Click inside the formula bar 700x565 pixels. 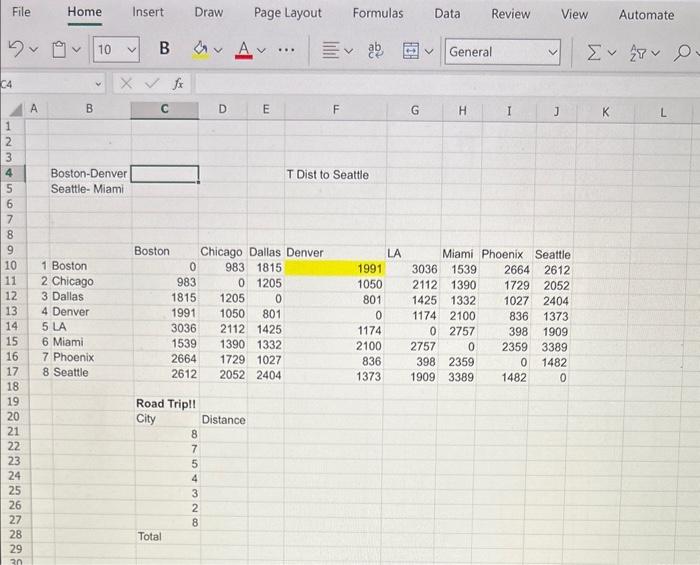click(446, 84)
